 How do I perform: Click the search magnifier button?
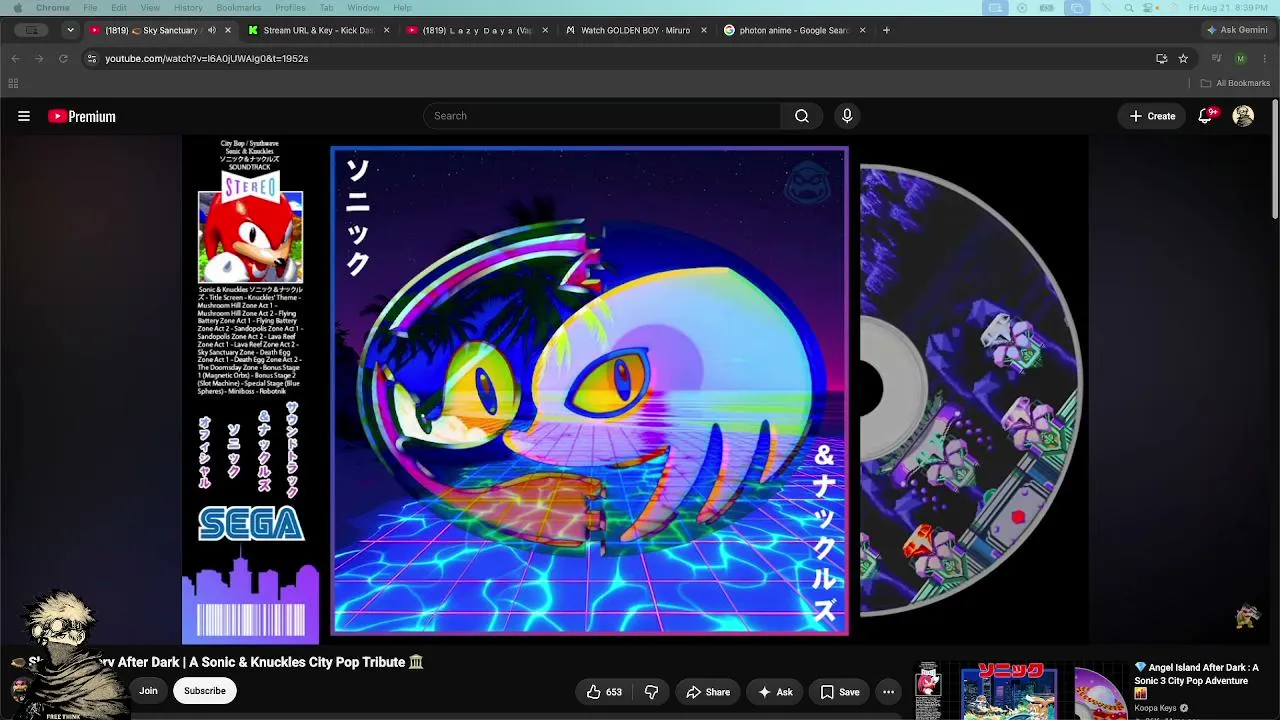[802, 116]
